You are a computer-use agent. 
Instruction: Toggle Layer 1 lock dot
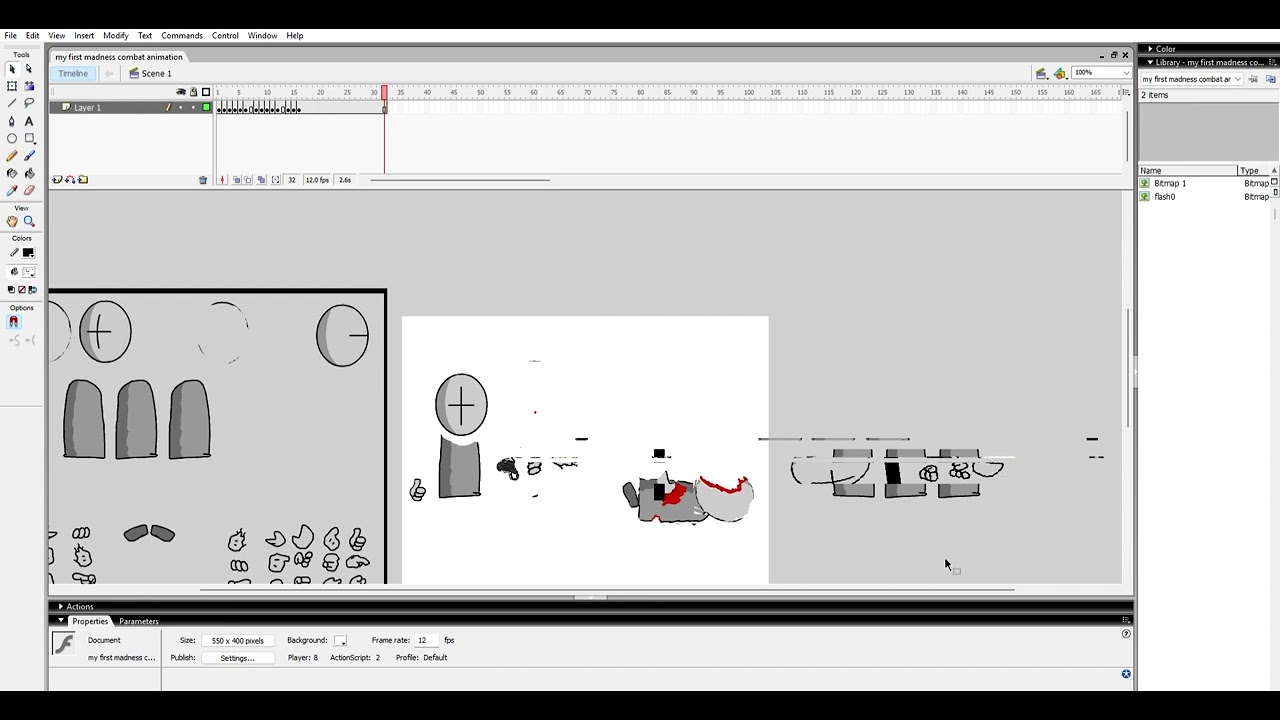coord(193,108)
